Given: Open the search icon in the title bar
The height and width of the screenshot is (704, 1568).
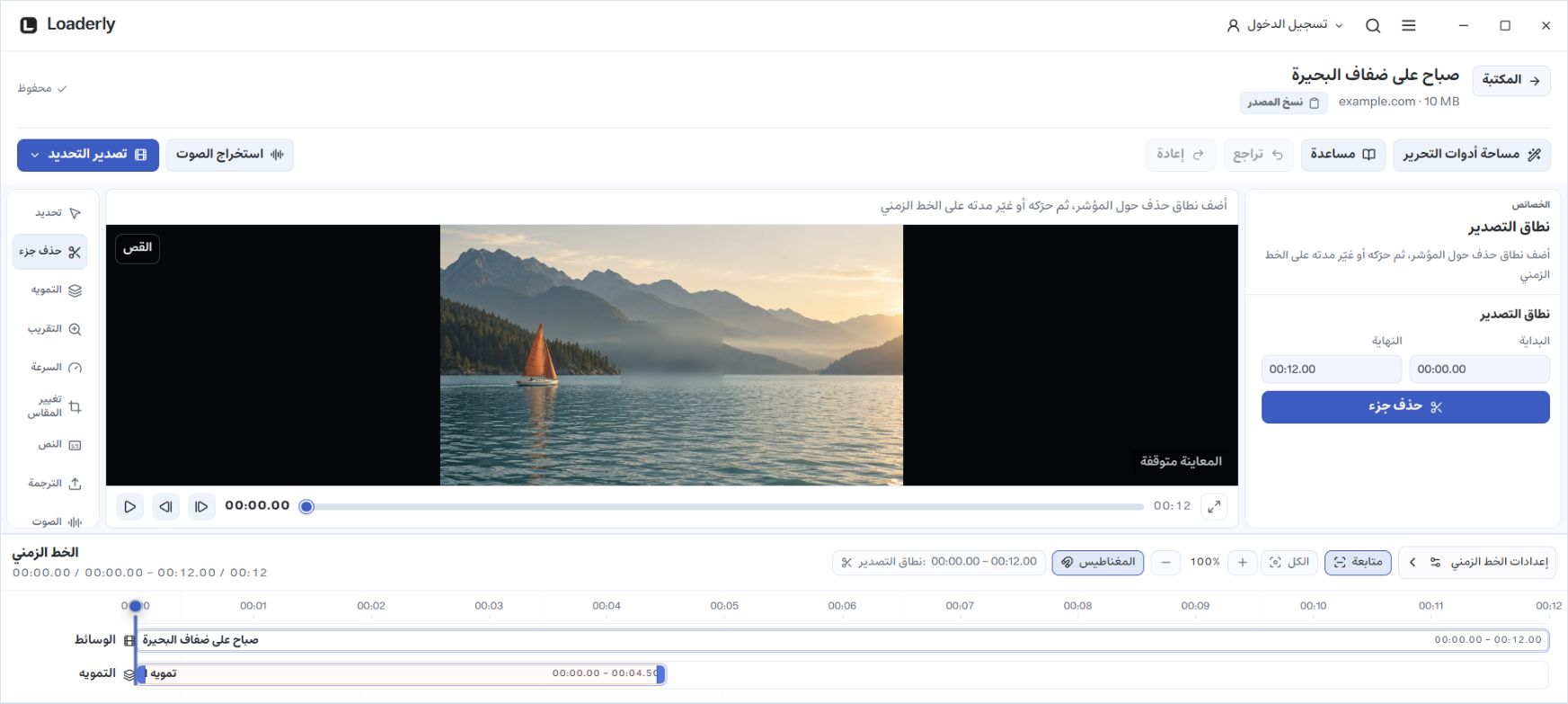Looking at the screenshot, I should (1373, 26).
